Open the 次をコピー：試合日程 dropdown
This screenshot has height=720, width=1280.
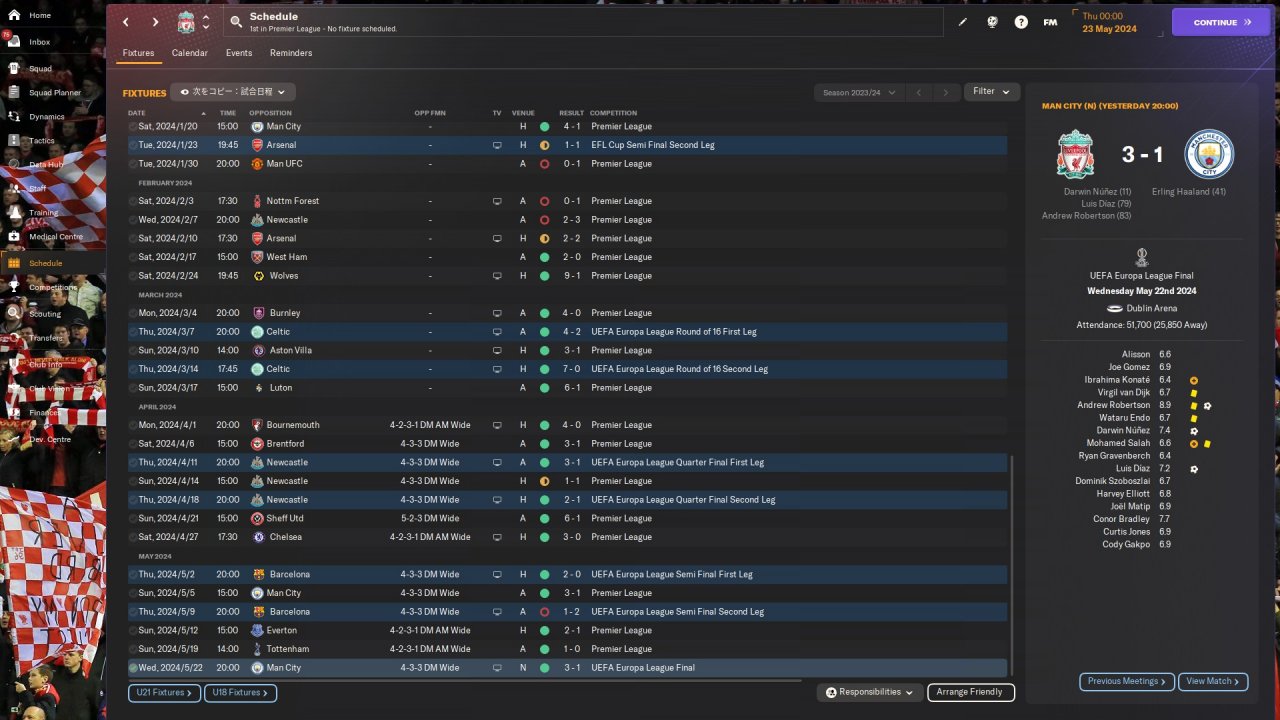click(233, 92)
